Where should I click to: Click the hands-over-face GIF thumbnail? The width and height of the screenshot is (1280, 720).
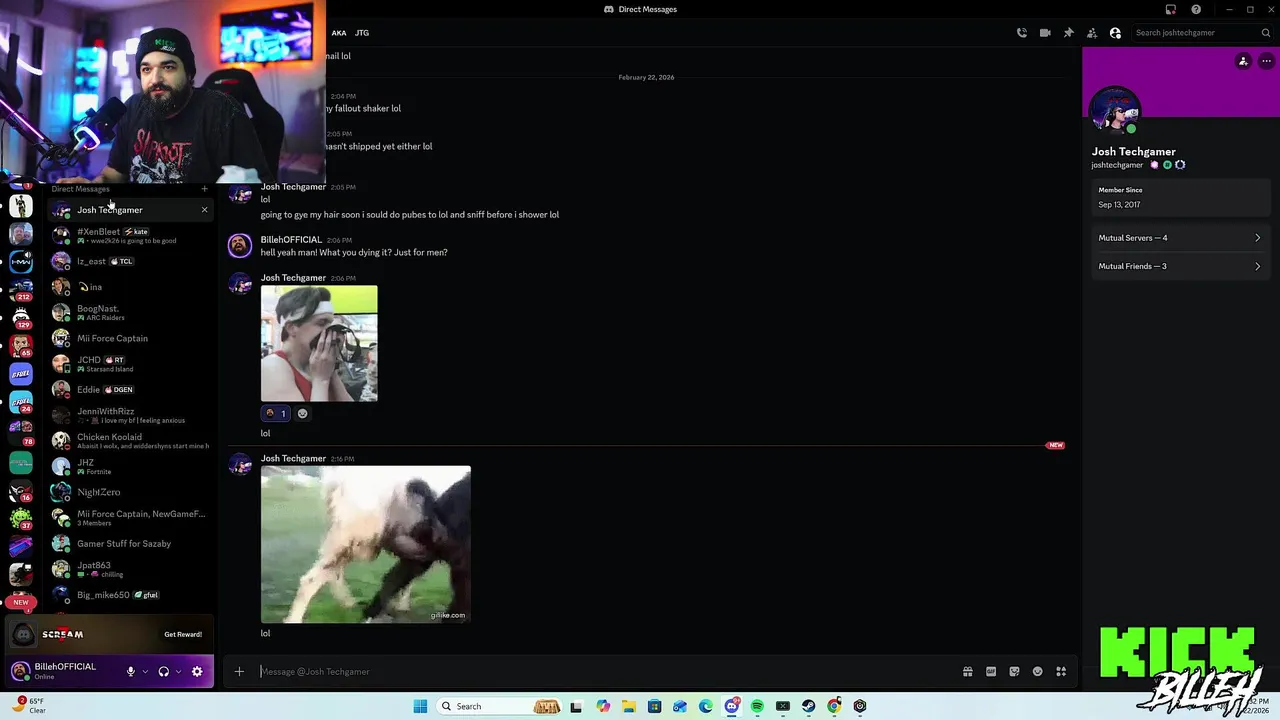tap(319, 344)
